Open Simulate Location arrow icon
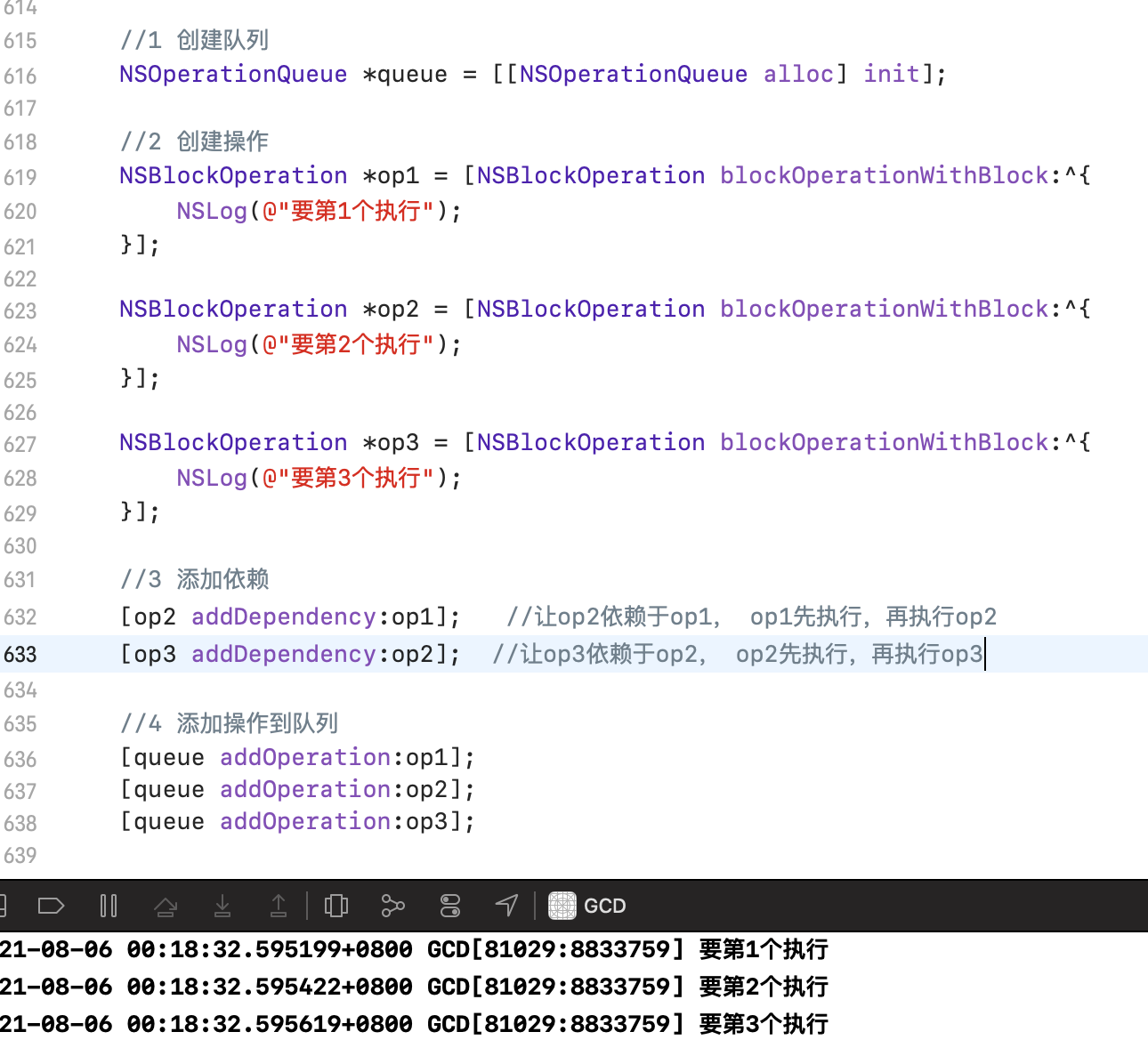The height and width of the screenshot is (1048, 1148). [x=506, y=906]
